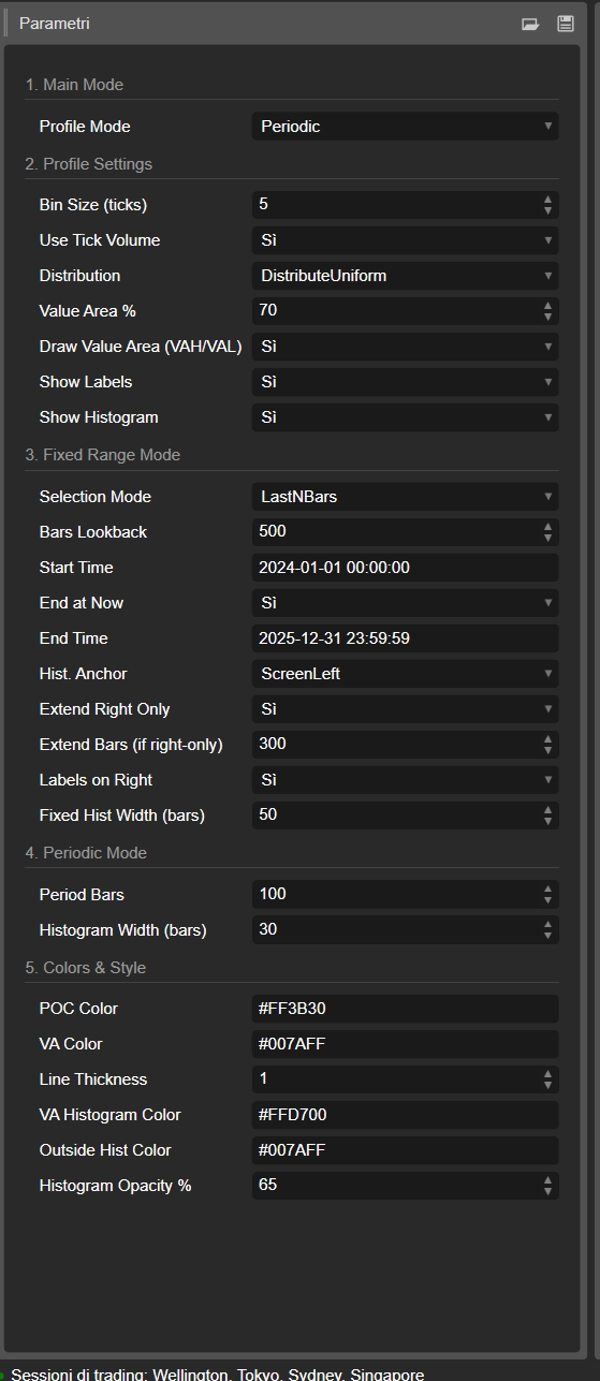Save current settings via the floppy disk icon
Screen dimensions: 600x1381
click(565, 22)
